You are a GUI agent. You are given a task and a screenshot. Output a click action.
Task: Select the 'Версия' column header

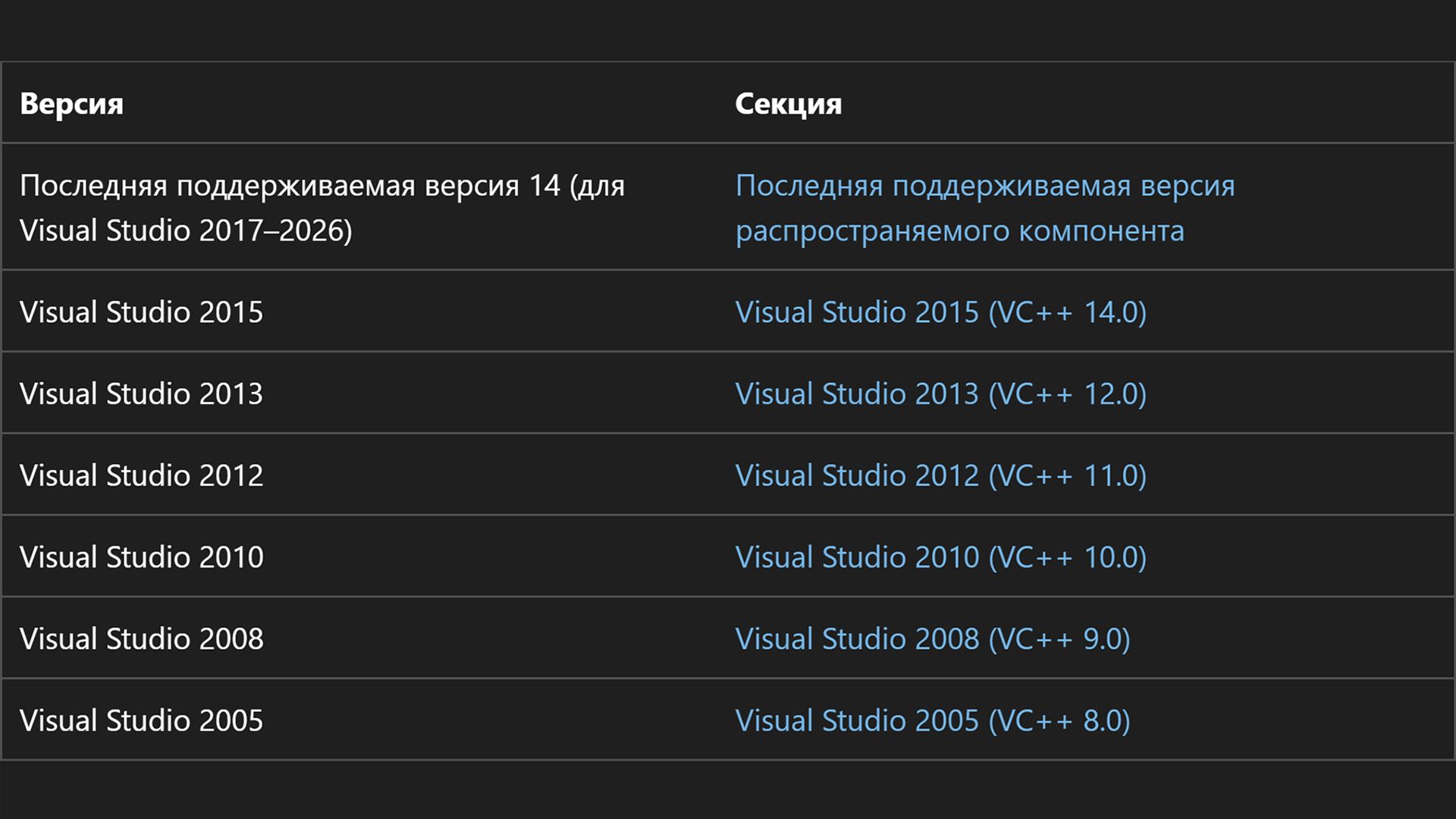(x=72, y=105)
